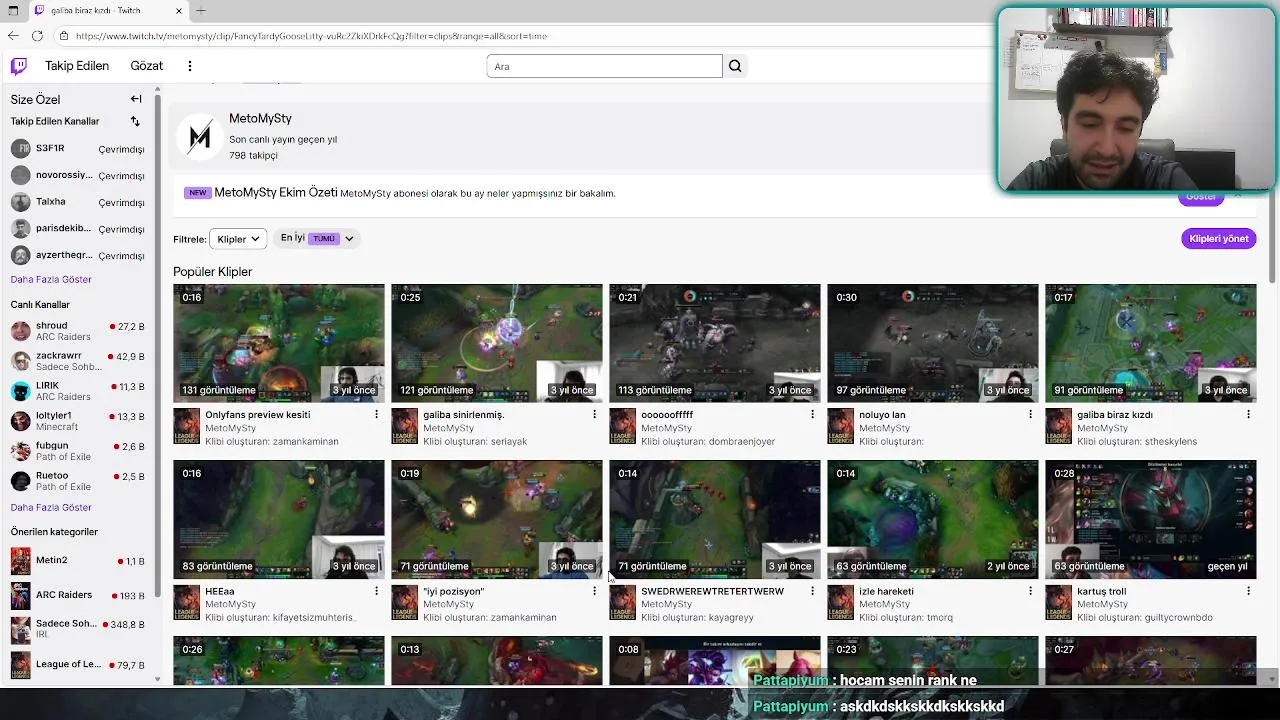The width and height of the screenshot is (1280, 720).
Task: Open the ayzertheqr followed channel
Action: tap(79, 256)
